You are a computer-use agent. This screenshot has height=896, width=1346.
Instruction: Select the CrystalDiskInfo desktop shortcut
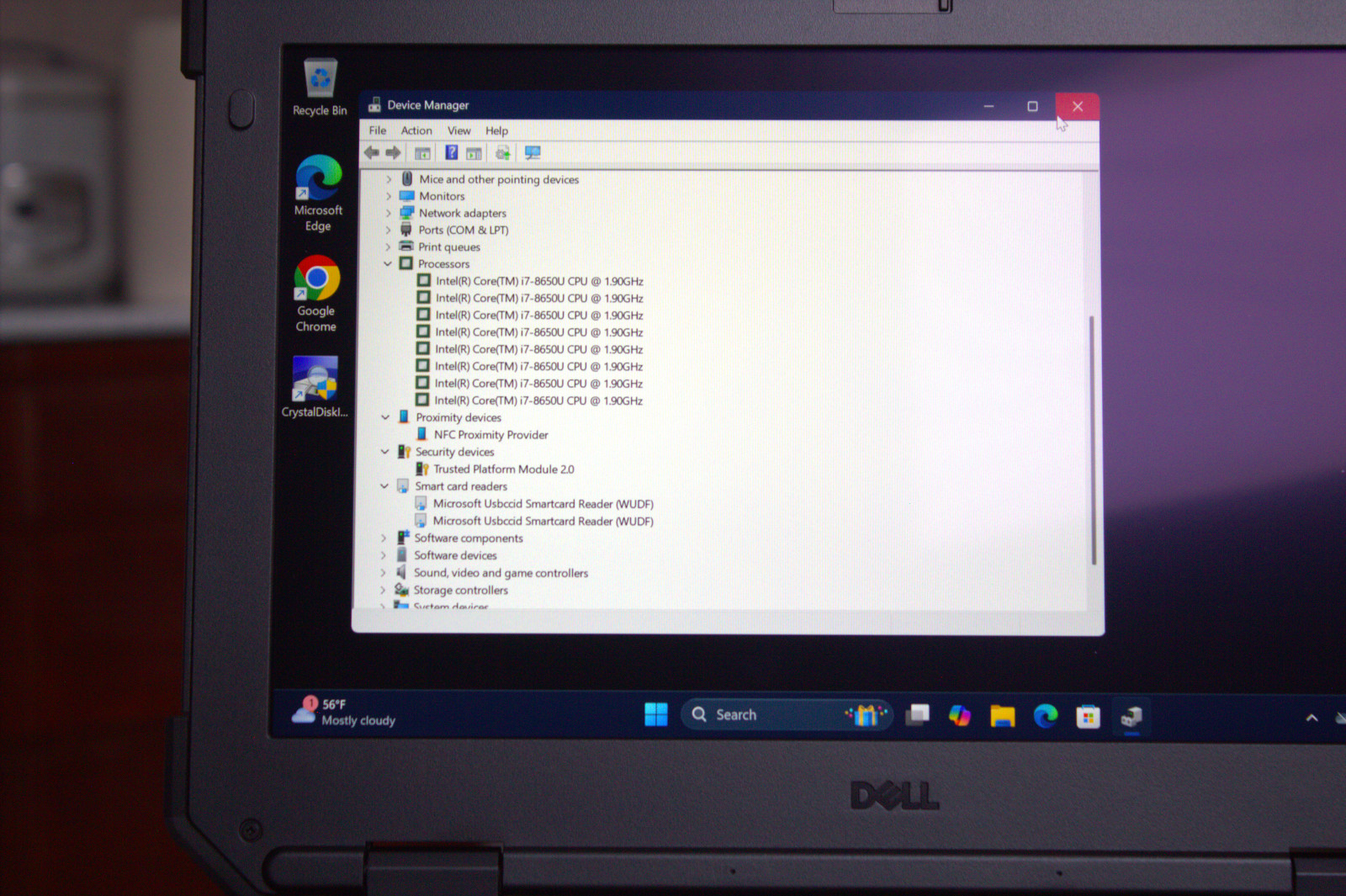315,387
